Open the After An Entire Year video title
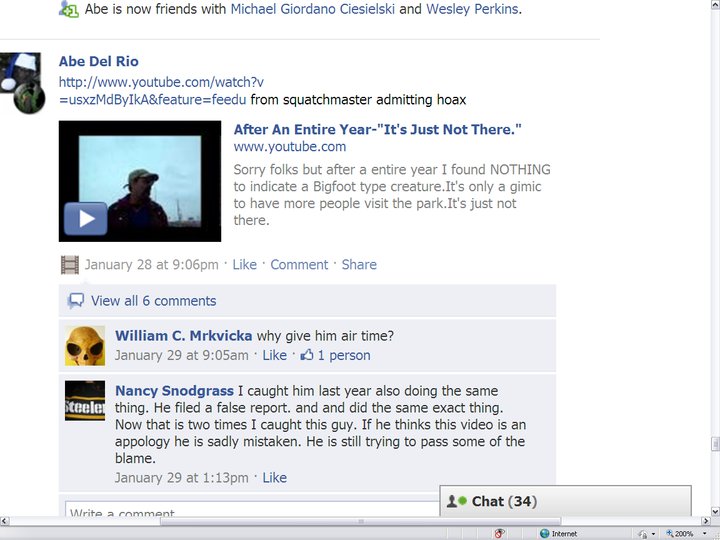Screen dimensions: 720x540 (x=377, y=129)
